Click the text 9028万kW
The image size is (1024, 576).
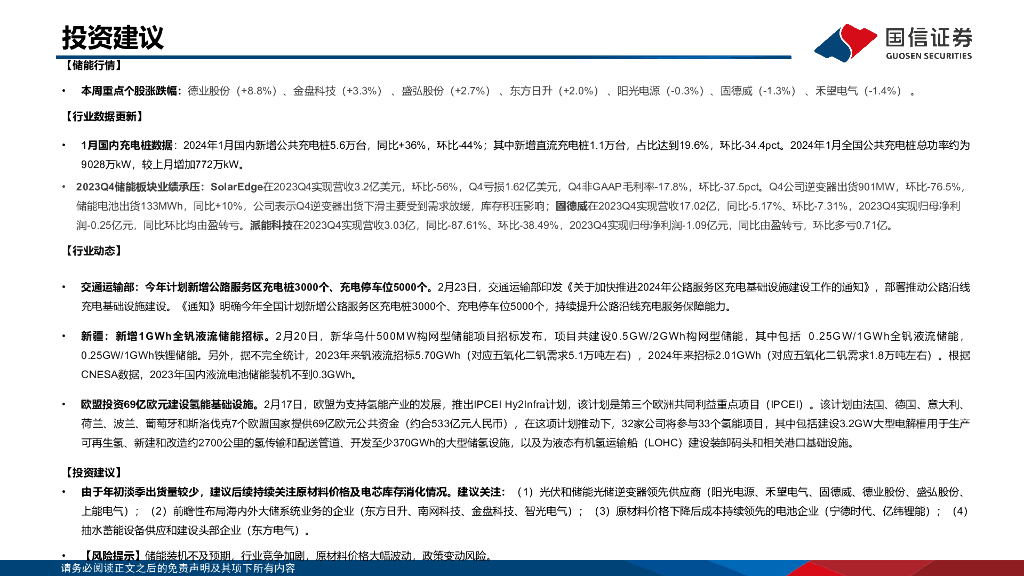click(106, 165)
